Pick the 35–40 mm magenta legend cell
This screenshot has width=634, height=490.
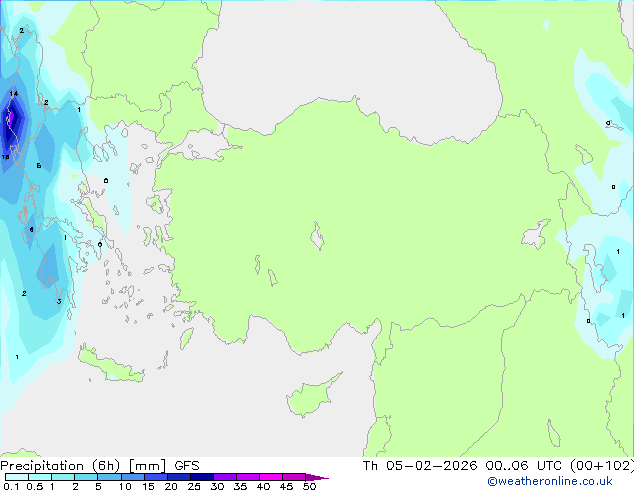click(x=248, y=477)
